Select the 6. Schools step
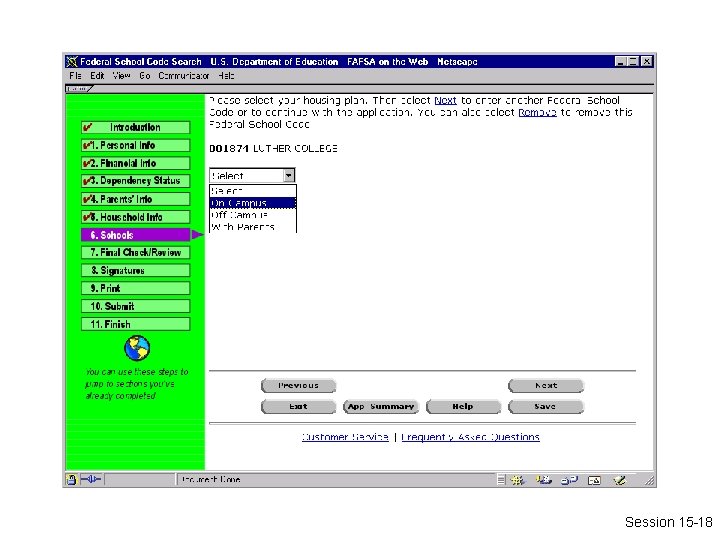This screenshot has width=720, height=540. [x=135, y=235]
